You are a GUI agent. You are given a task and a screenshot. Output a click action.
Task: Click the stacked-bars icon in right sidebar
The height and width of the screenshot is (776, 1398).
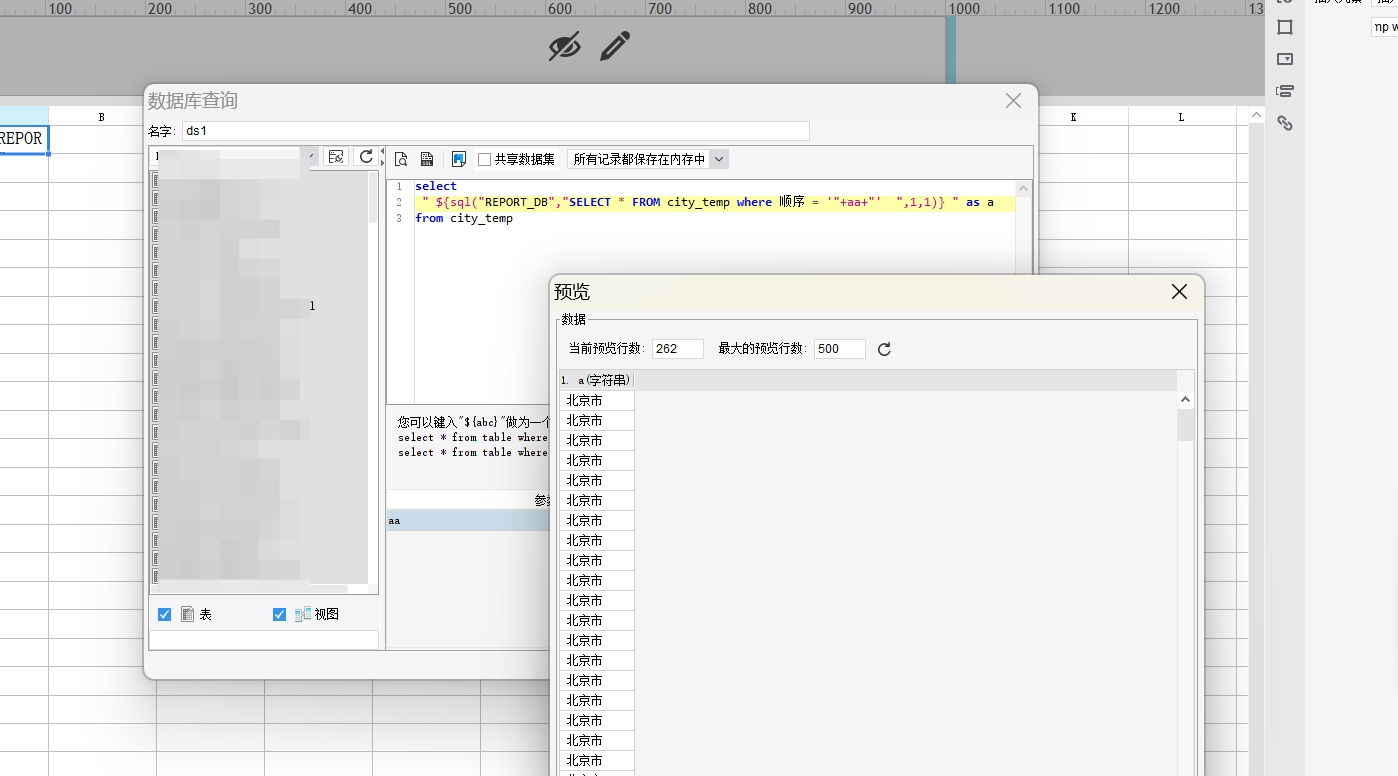tap(1285, 91)
